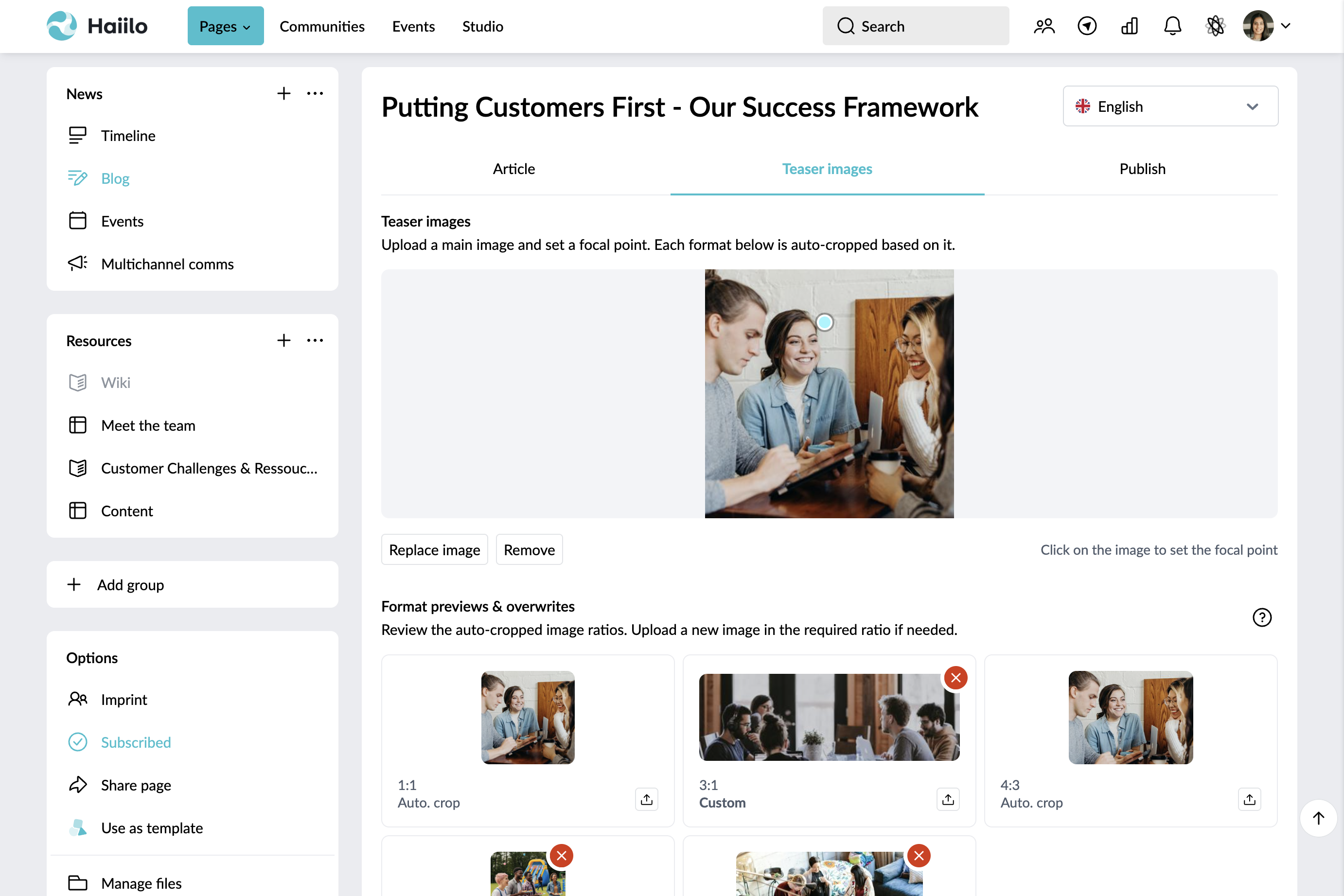This screenshot has height=896, width=1344.
Task: Click the main teaser image
Action: coord(829,394)
